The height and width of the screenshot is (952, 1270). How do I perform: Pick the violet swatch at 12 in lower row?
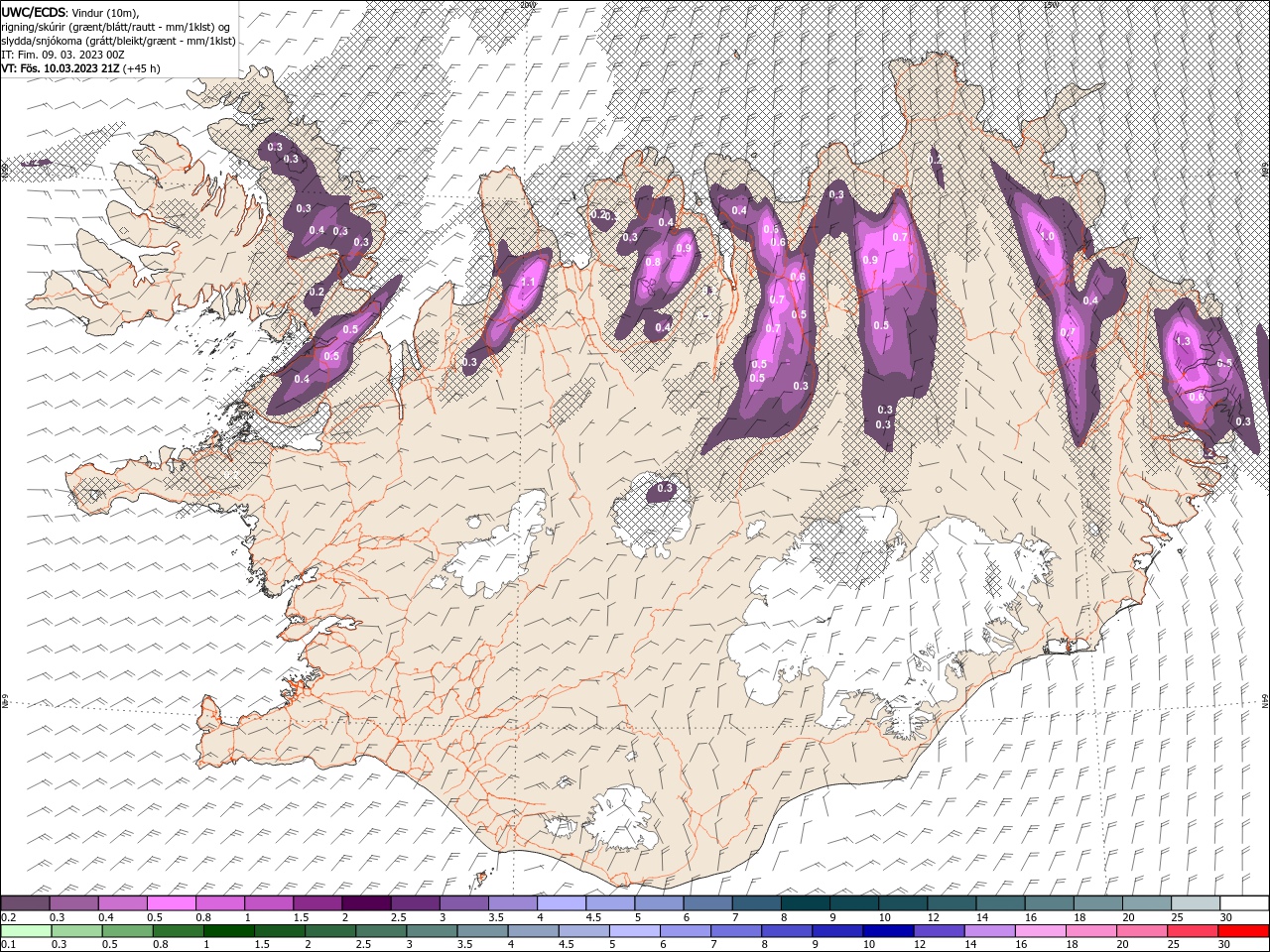pos(938,931)
